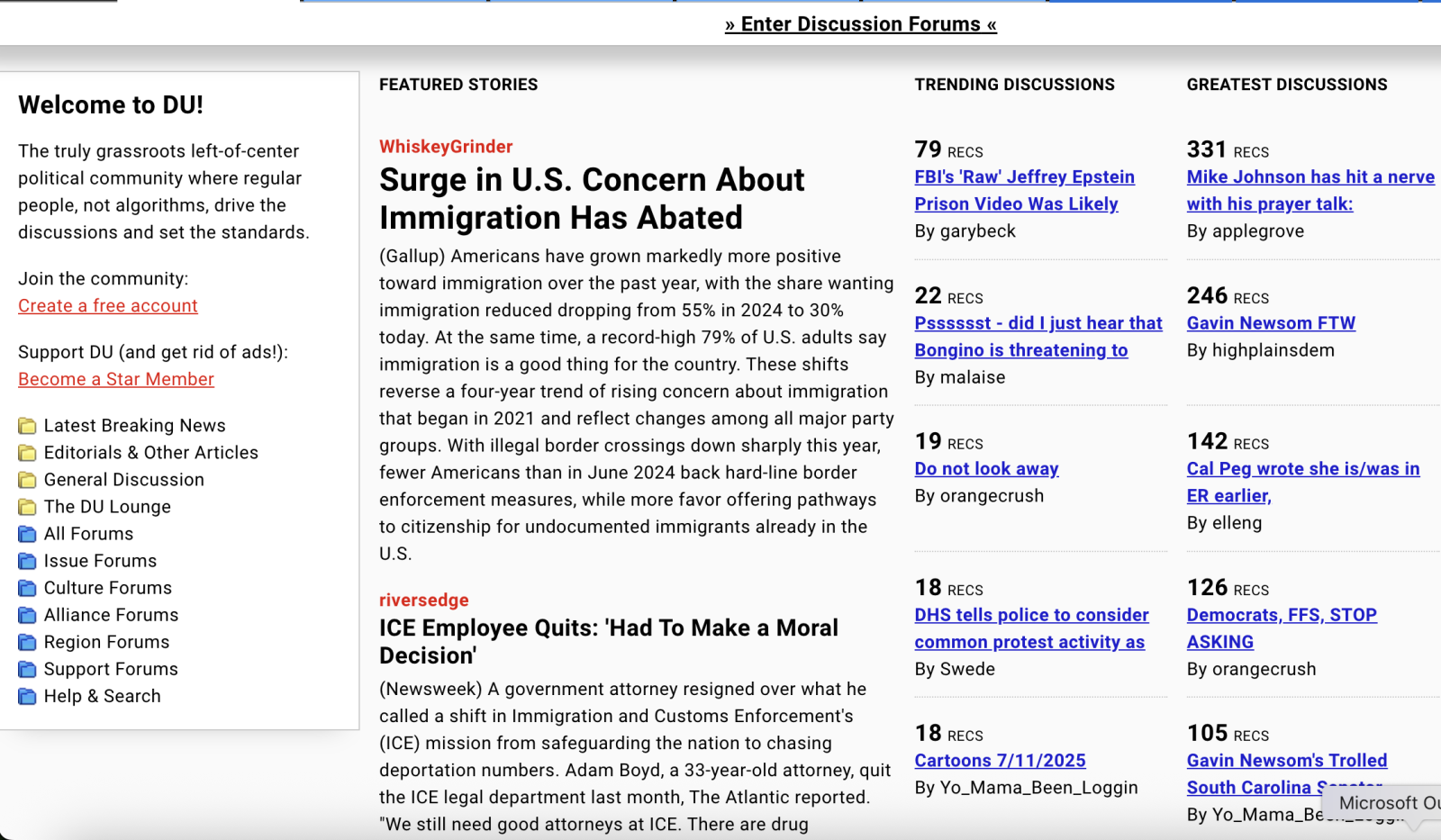Viewport: 1441px width, 840px height.
Task: Open Culture Forums link
Action: coord(108,588)
